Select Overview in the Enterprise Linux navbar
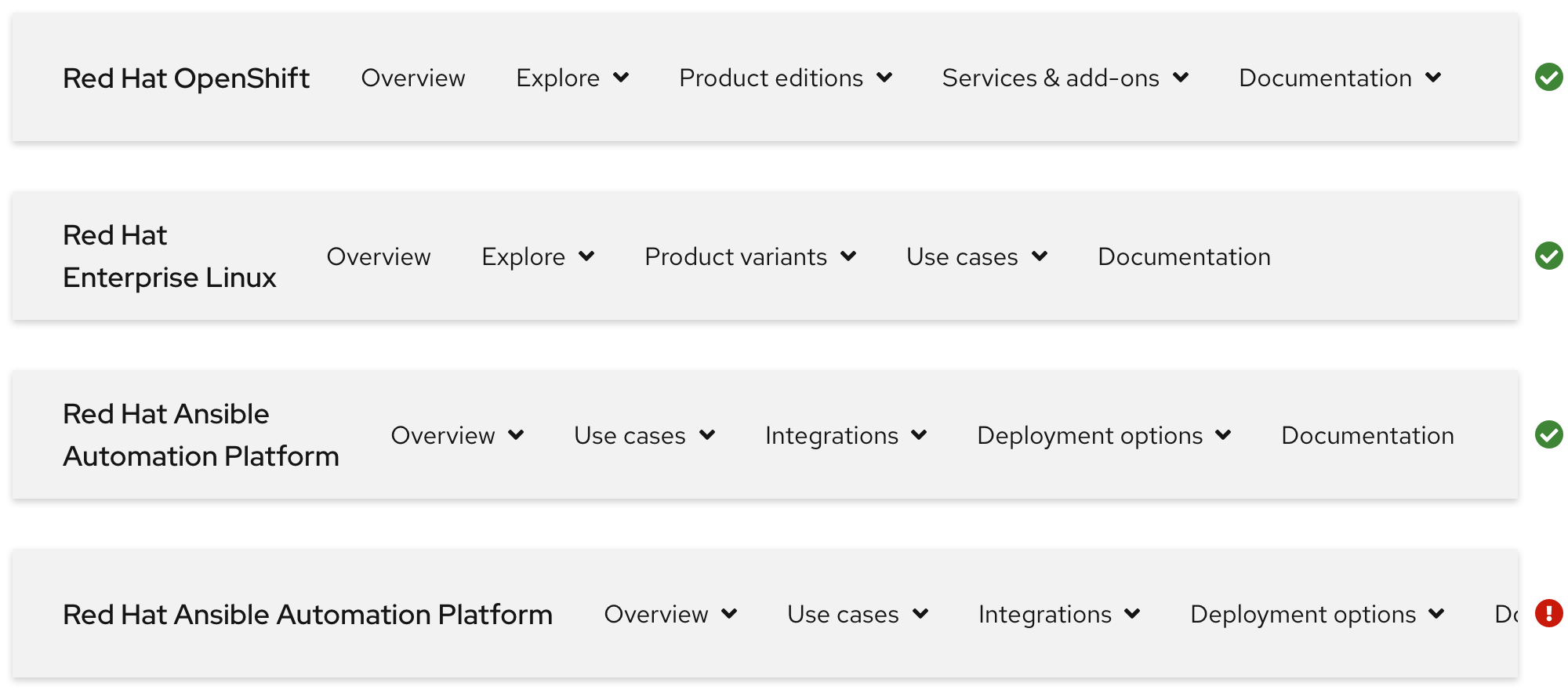 379,256
